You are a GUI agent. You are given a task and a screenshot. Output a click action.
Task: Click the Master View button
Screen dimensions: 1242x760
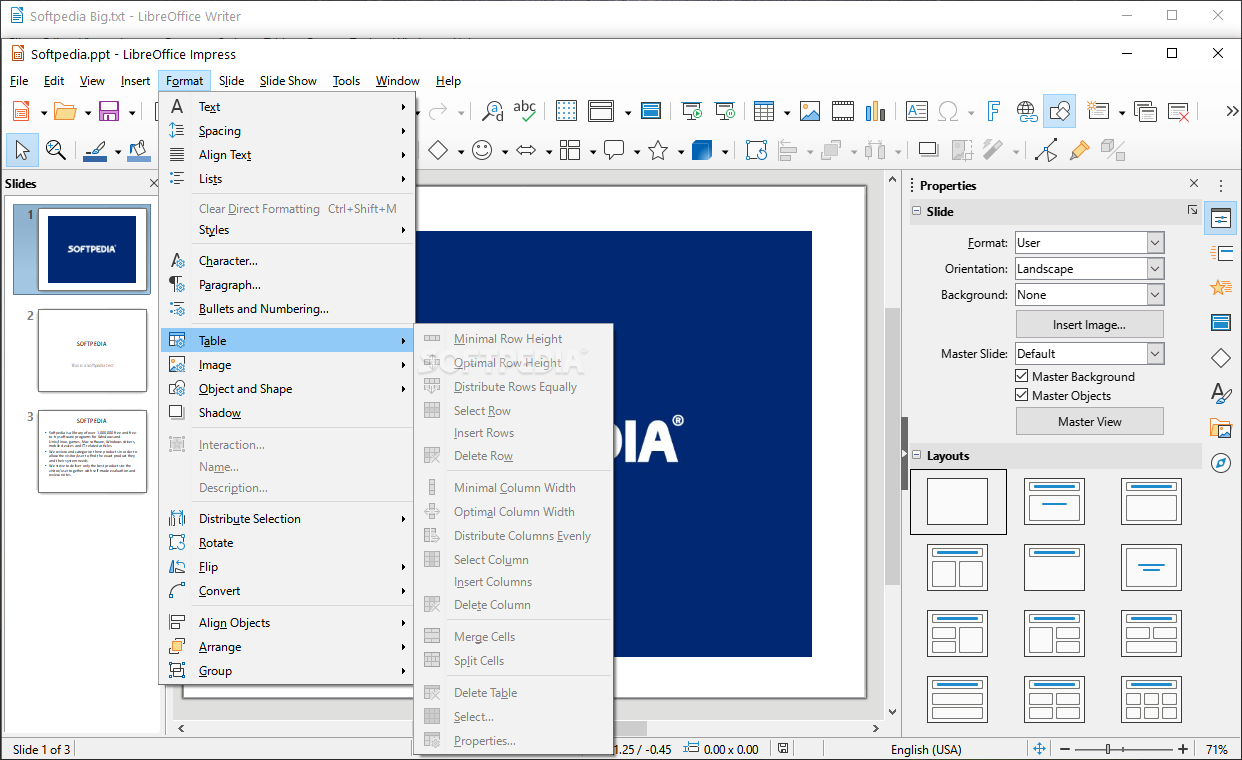coord(1089,421)
